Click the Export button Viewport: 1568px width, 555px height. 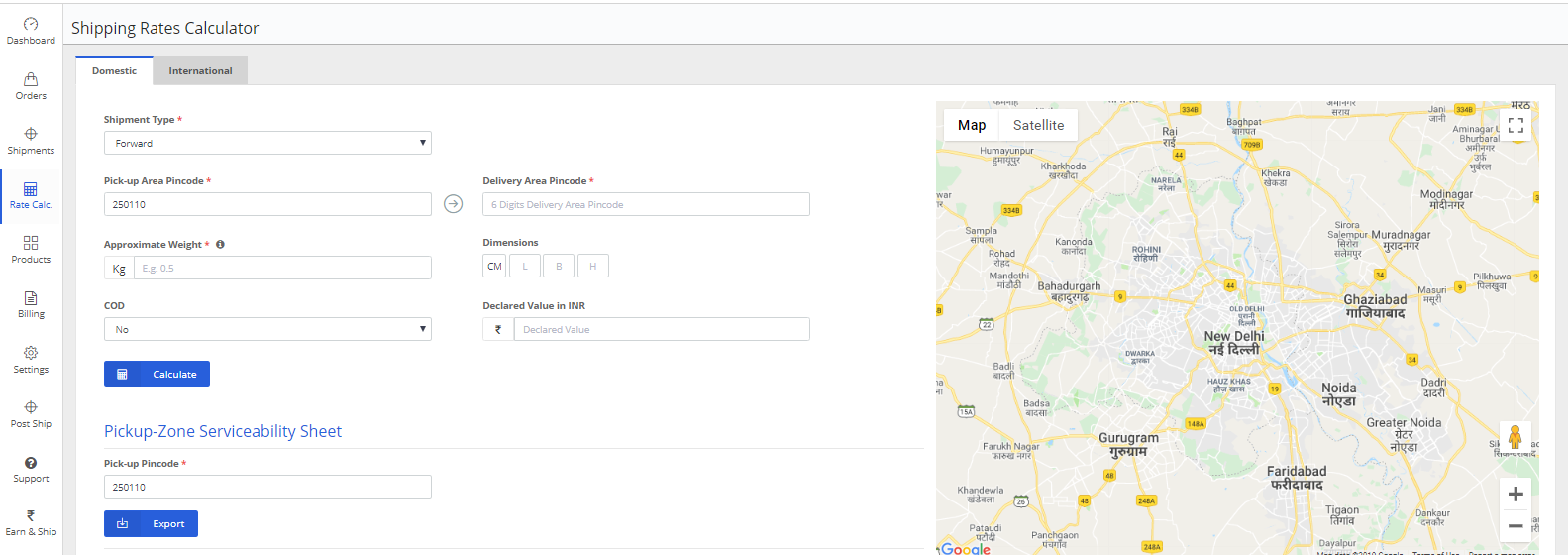pos(151,523)
